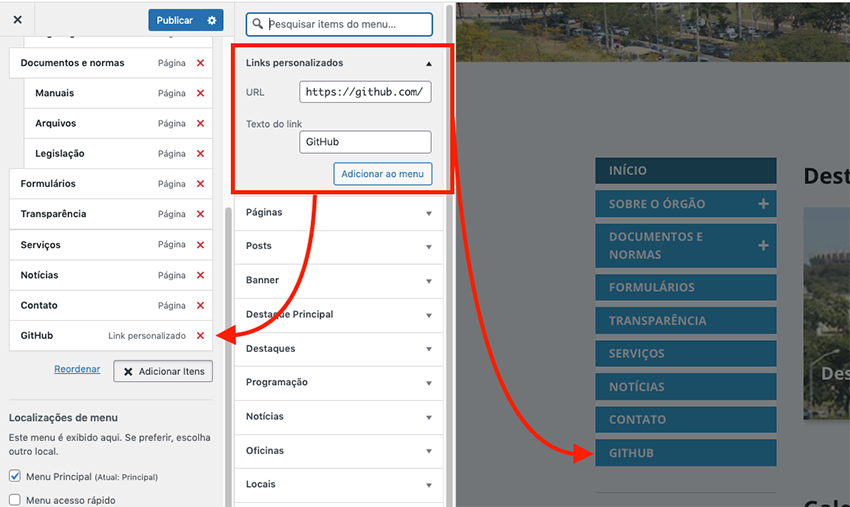Click the Adicionar Itens button
The image size is (850, 507).
[163, 371]
